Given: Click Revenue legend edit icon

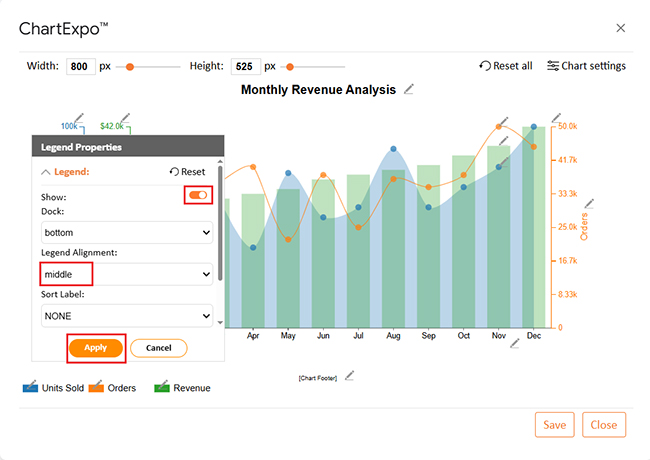Looking at the screenshot, I should (x=161, y=387).
